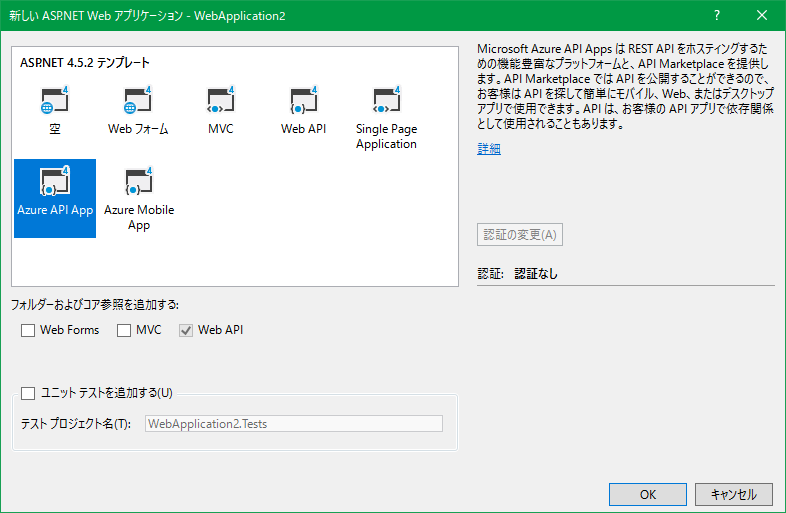Confirm with the OK button
786x513 pixels.
(648, 494)
